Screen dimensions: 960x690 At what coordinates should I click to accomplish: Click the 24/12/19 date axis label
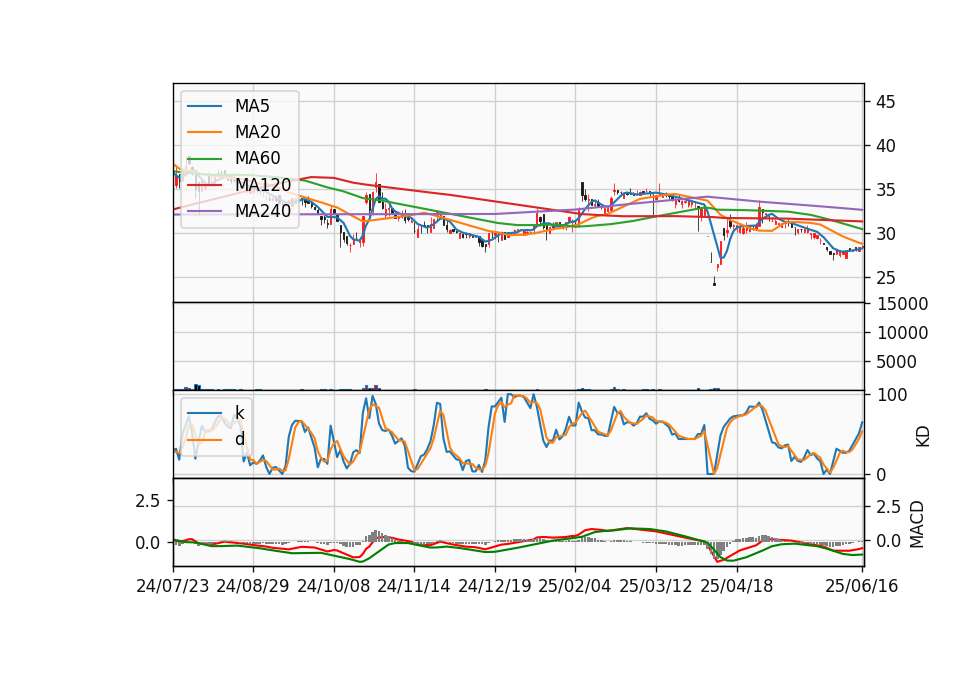[x=495, y=586]
